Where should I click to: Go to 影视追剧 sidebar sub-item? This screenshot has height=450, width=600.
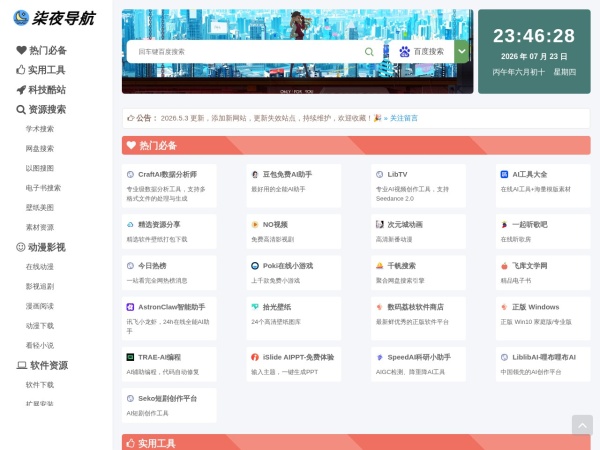(40, 286)
